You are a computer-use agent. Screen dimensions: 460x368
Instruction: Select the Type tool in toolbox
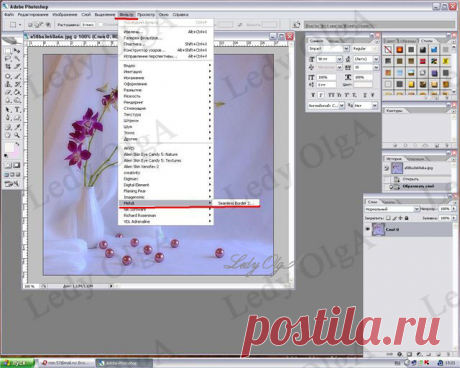click(17, 110)
